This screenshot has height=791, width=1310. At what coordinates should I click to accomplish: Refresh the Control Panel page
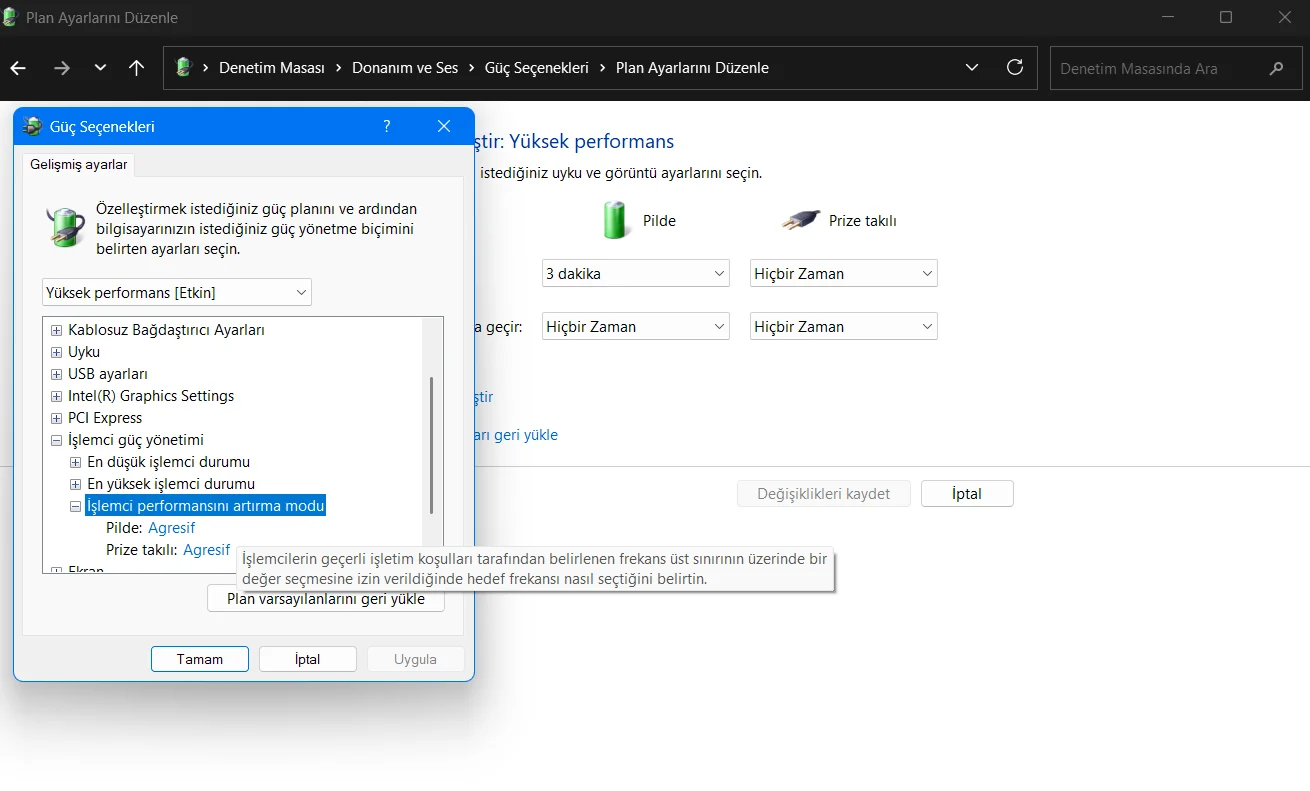click(1015, 68)
